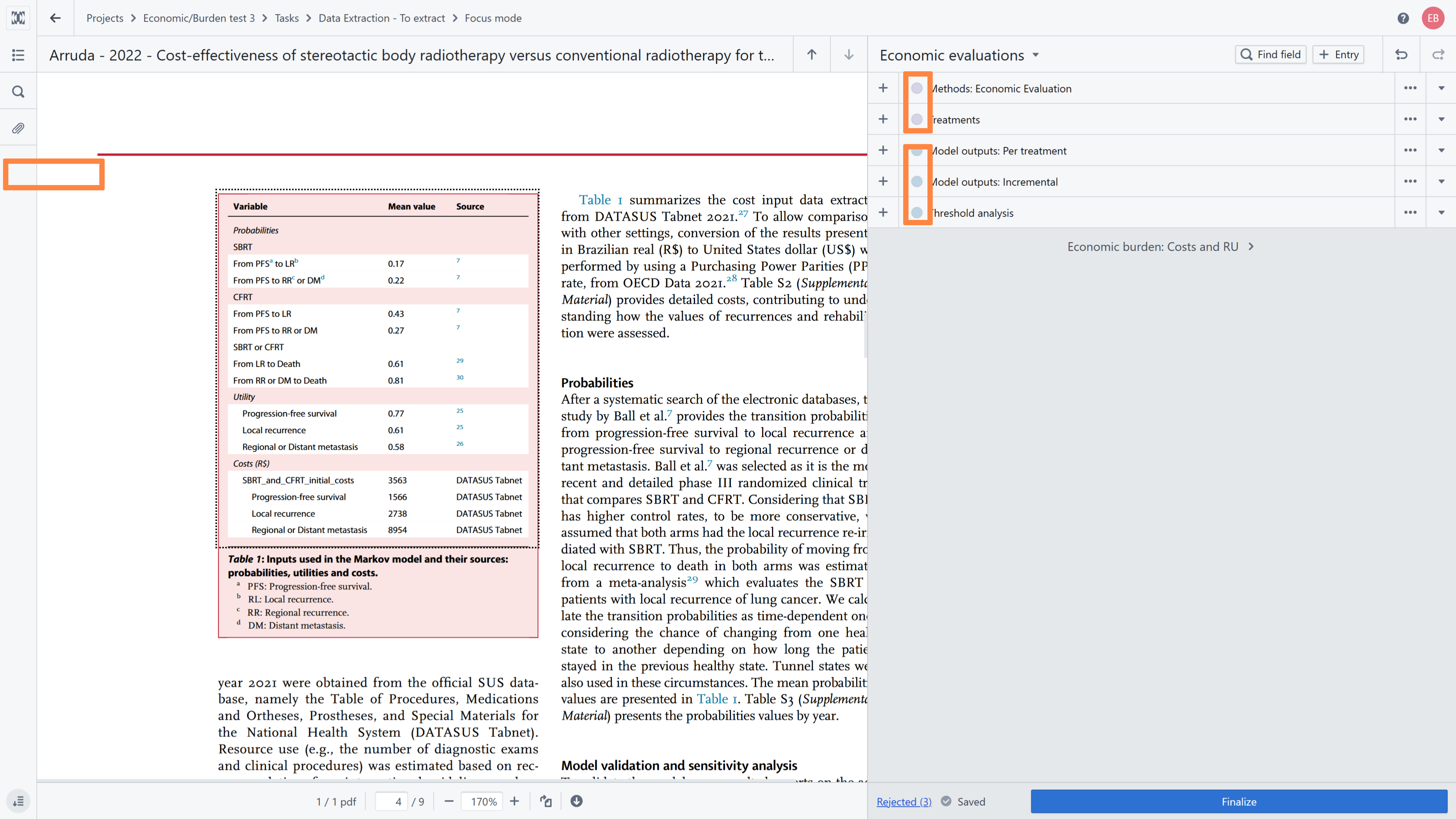The height and width of the screenshot is (819, 1456).
Task: Zoom out the PDF with minus icon
Action: click(449, 801)
